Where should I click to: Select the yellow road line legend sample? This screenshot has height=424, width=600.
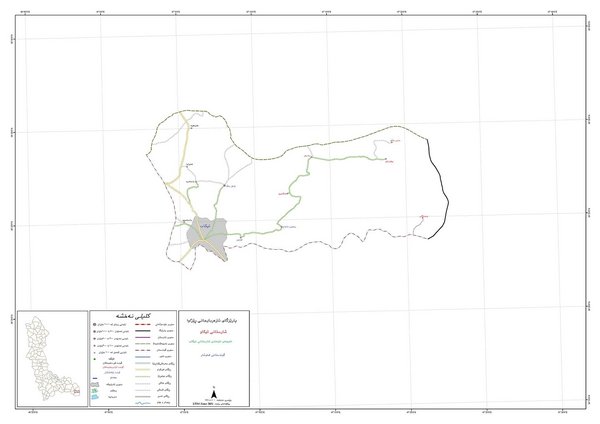tap(142, 369)
